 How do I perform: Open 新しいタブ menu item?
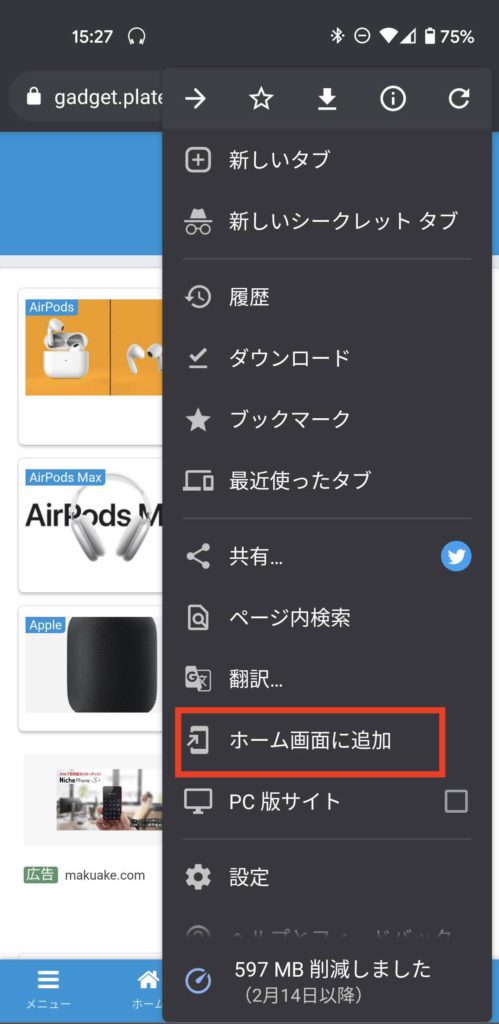click(327, 160)
